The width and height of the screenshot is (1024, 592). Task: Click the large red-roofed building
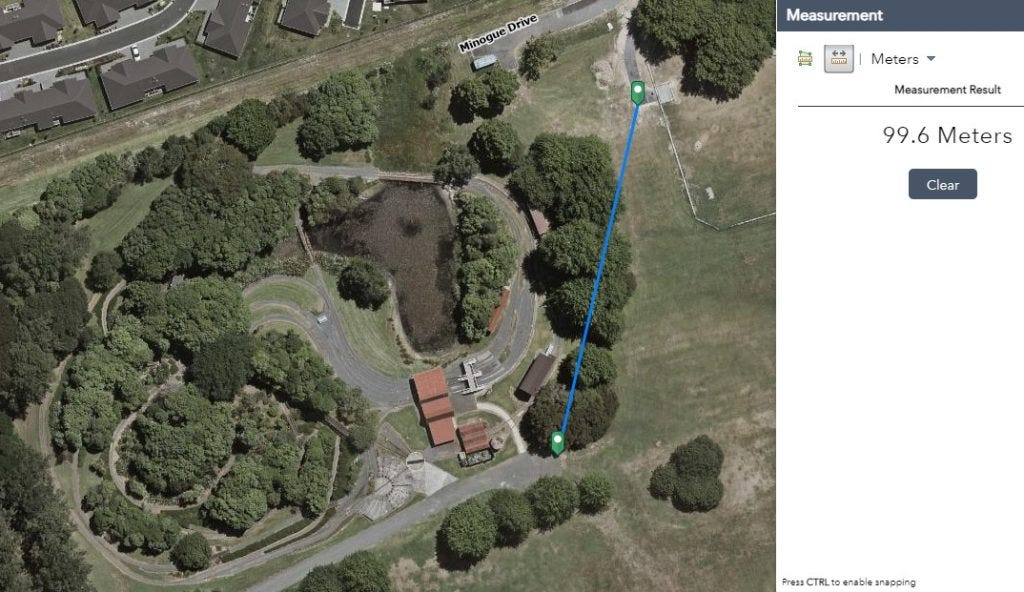click(433, 406)
